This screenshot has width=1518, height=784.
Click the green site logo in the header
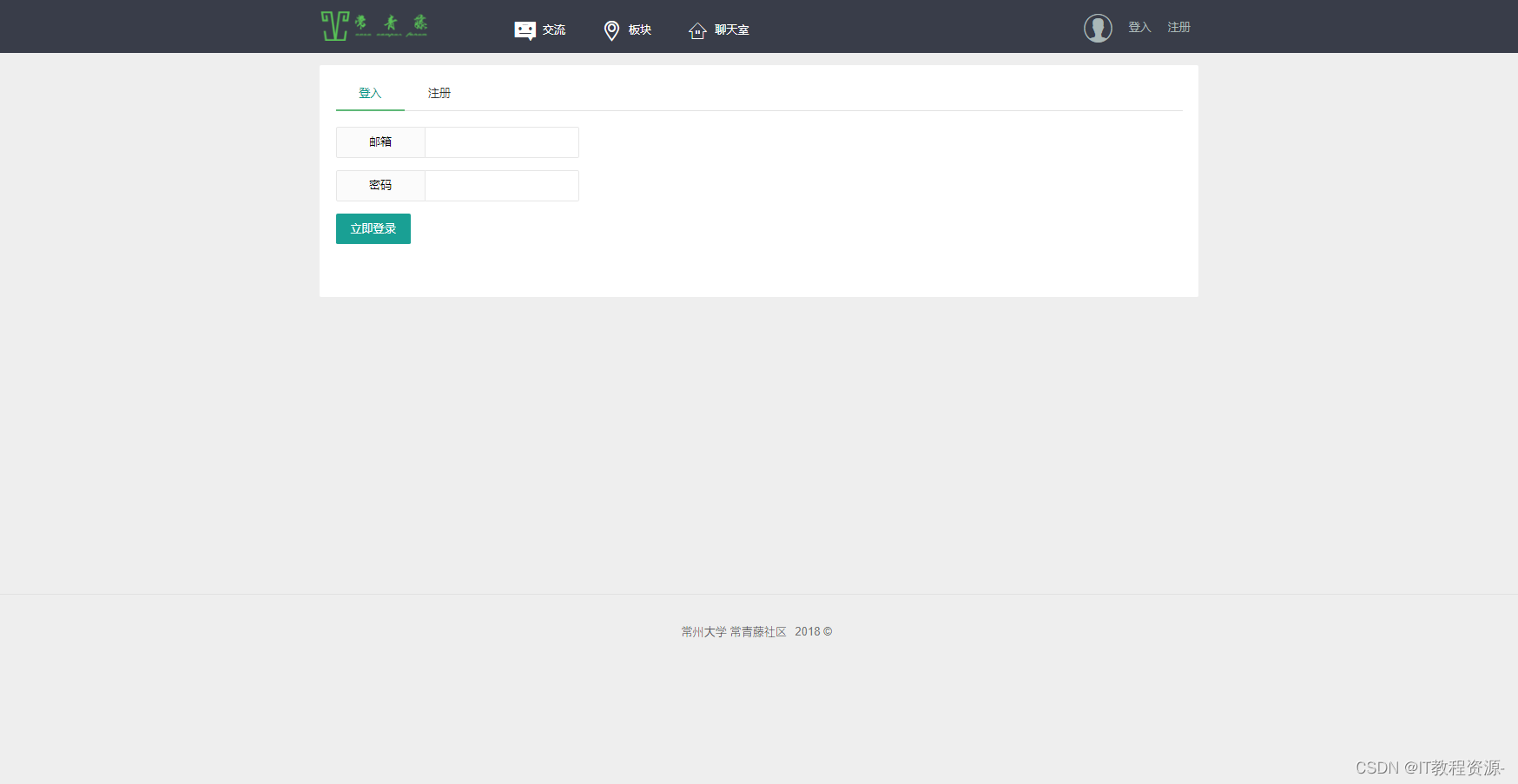374,26
